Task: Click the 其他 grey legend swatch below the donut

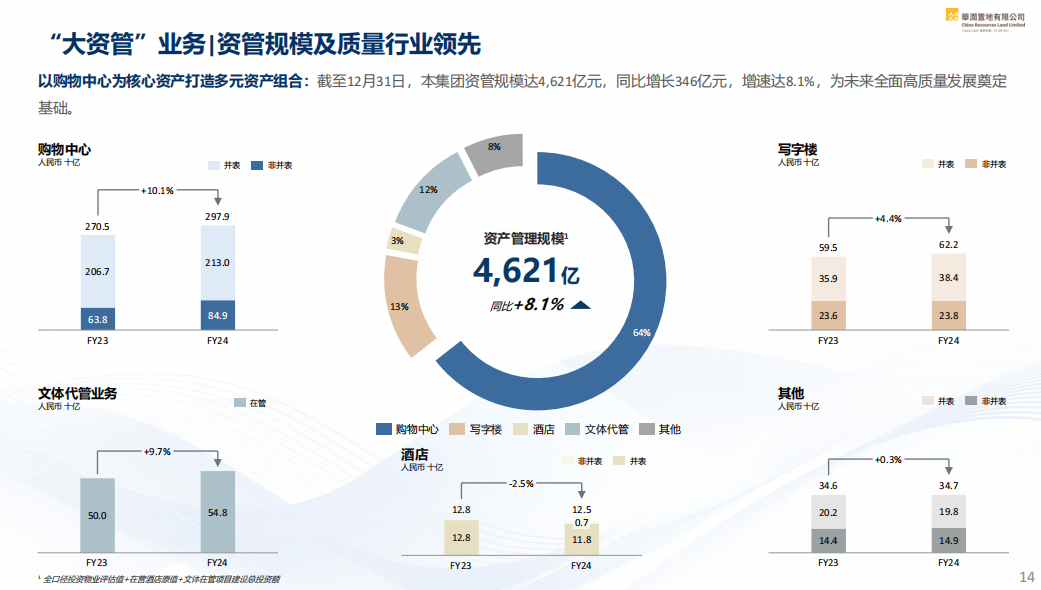Action: click(646, 429)
